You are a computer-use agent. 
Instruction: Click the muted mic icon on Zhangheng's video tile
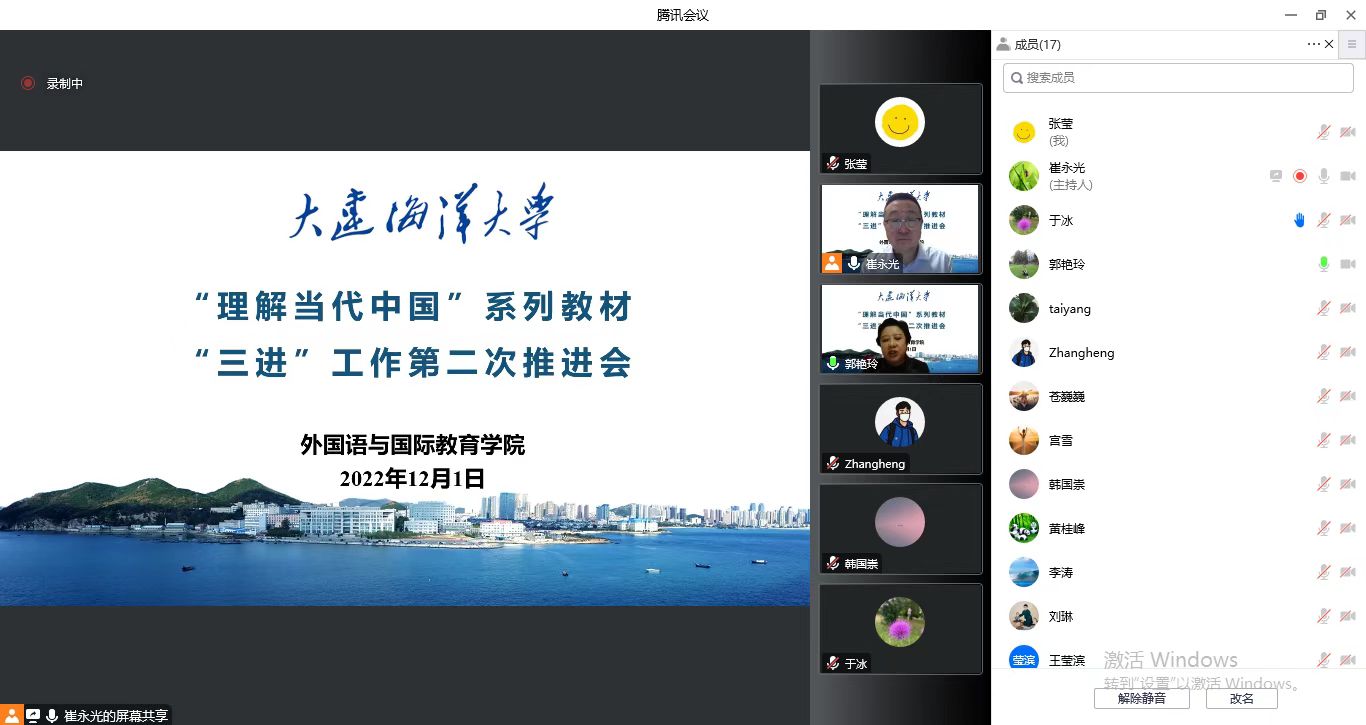pyautogui.click(x=832, y=463)
